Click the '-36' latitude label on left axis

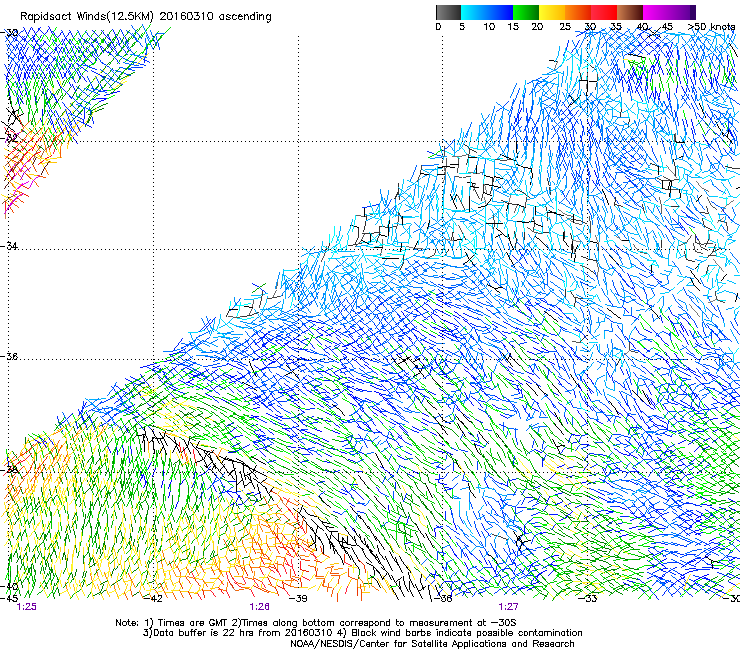point(9,356)
